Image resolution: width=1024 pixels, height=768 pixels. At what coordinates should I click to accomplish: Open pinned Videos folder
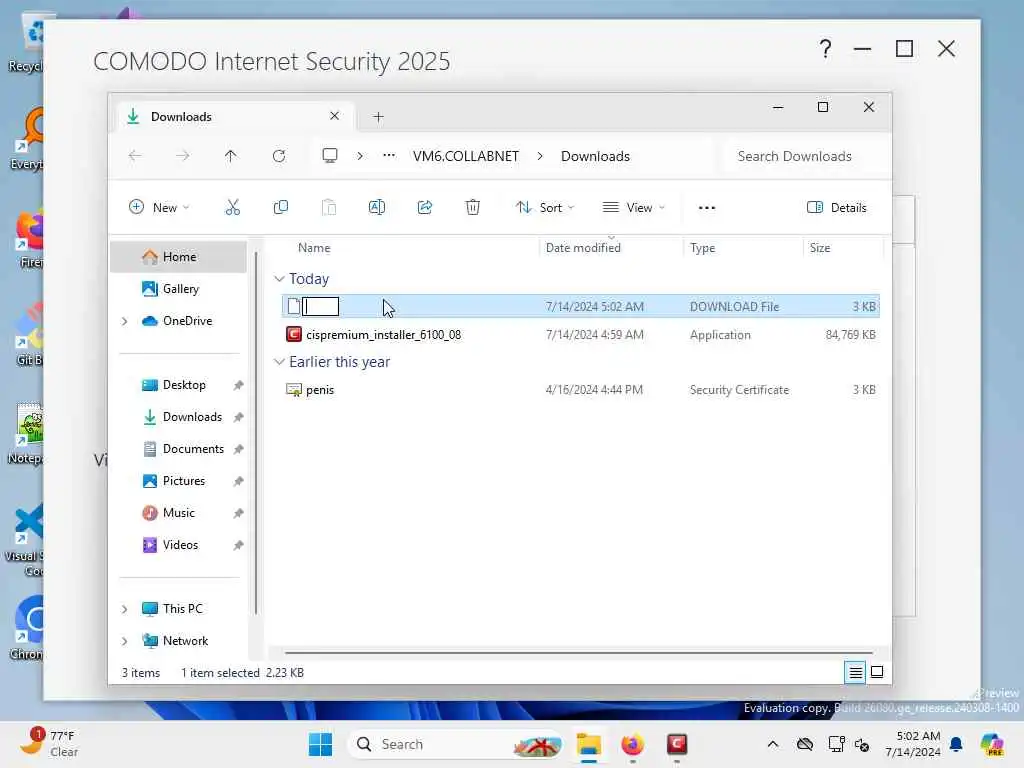pyautogui.click(x=180, y=545)
